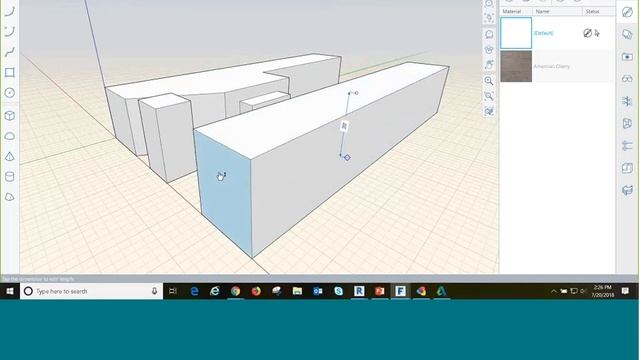
Task: Open PowerPoint from taskbar
Action: point(380,291)
